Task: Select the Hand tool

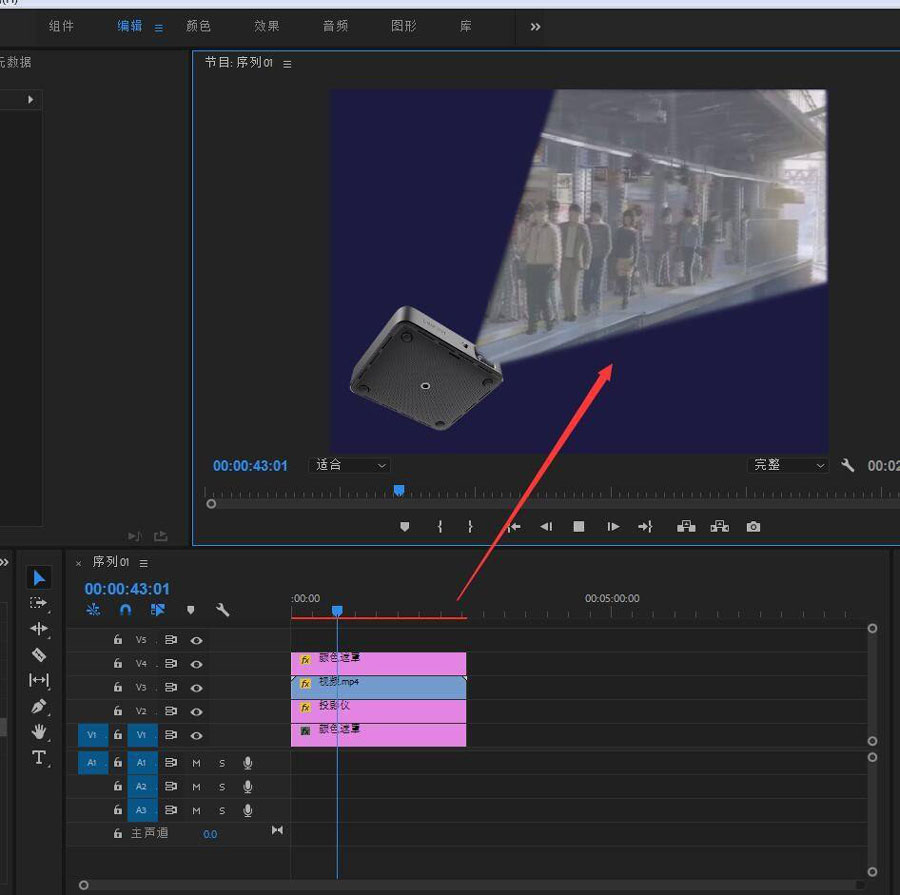Action: pos(39,732)
